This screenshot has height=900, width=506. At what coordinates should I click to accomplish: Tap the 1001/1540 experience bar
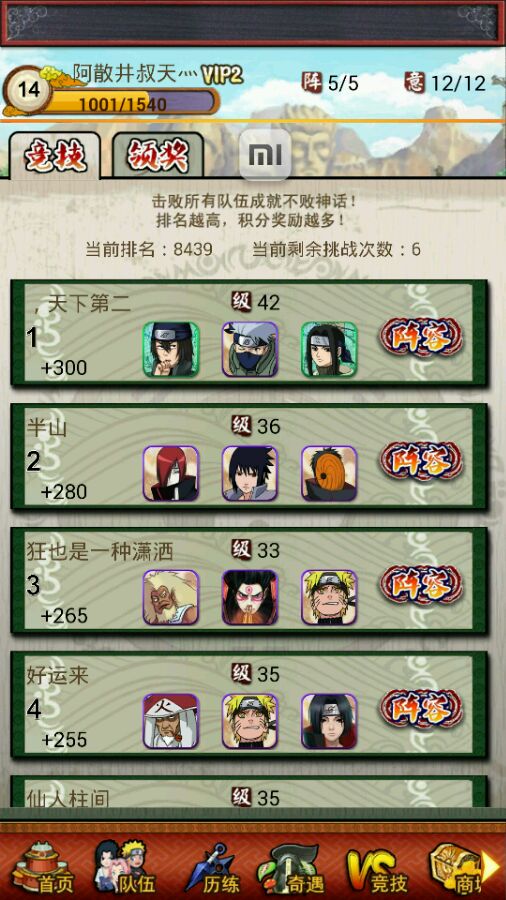point(131,103)
